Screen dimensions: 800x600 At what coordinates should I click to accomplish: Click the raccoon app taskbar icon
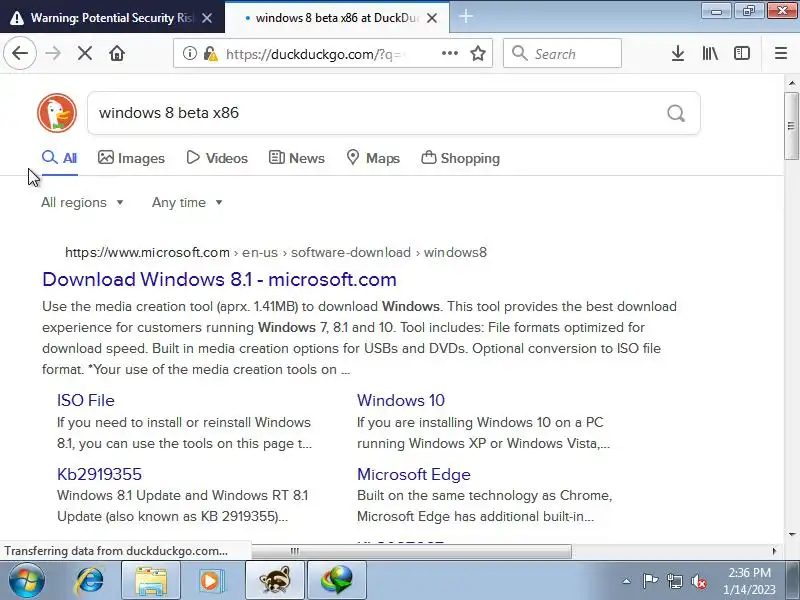point(275,581)
